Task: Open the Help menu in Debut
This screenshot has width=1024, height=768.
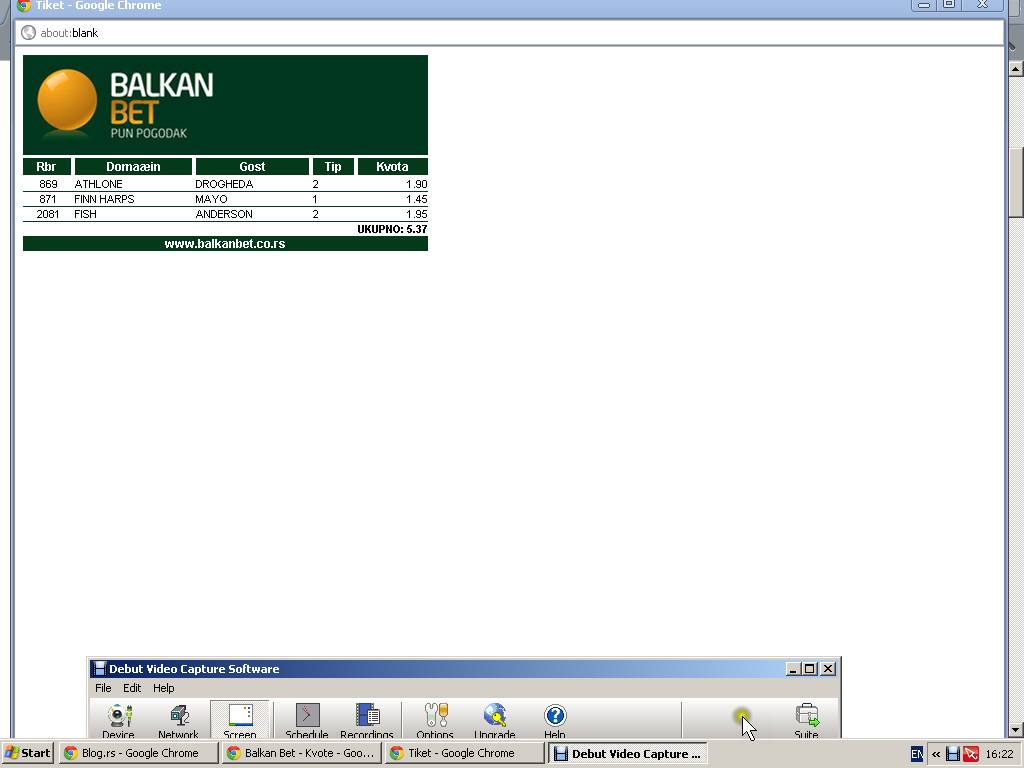Action: coord(163,688)
